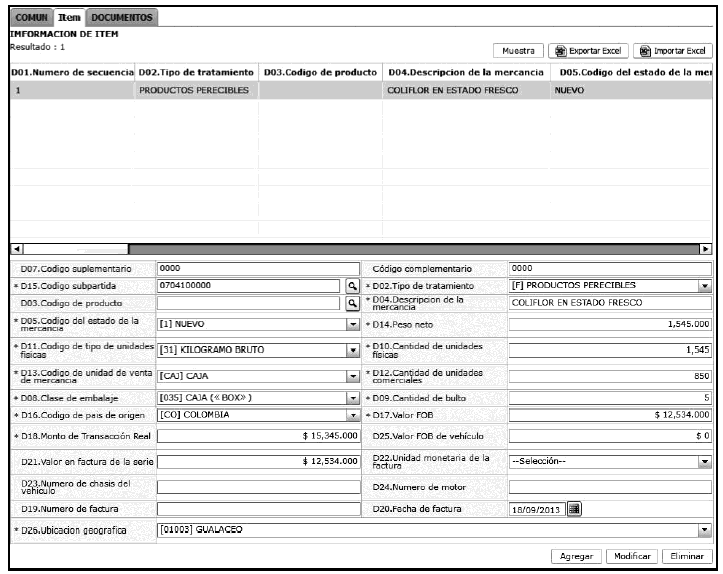Image resolution: width=723 pixels, height=574 pixels.
Task: Expand the D08.Clase de embalaje dropdown
Action: coord(353,398)
